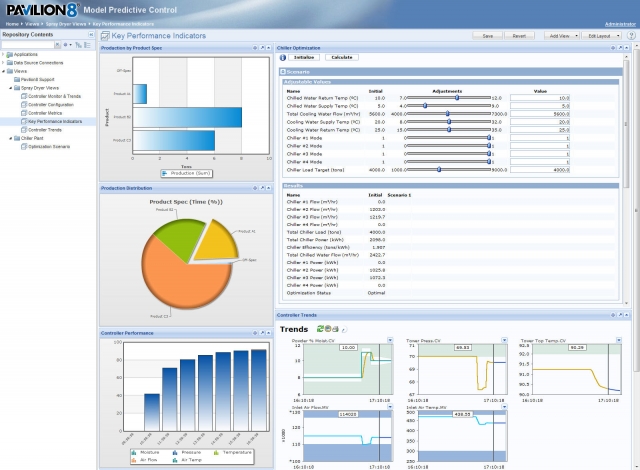
Task: Open the Add View dropdown
Action: click(x=562, y=36)
